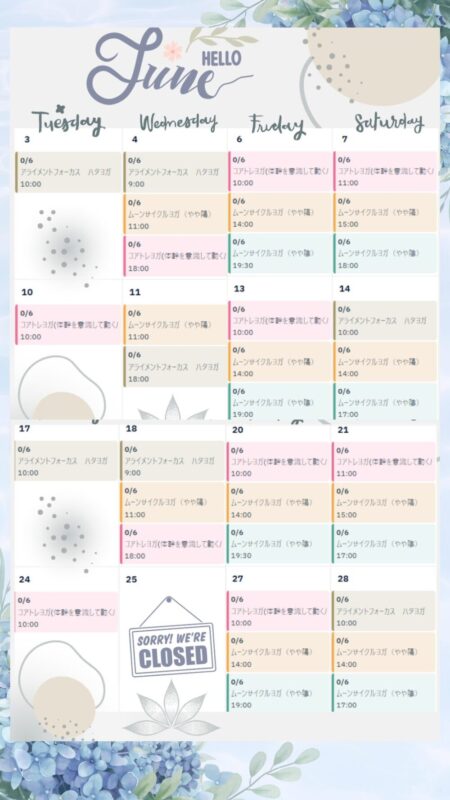The image size is (450, 800).
Task: Click the gray dotted circle graphic under June 17
Action: [x=64, y=533]
